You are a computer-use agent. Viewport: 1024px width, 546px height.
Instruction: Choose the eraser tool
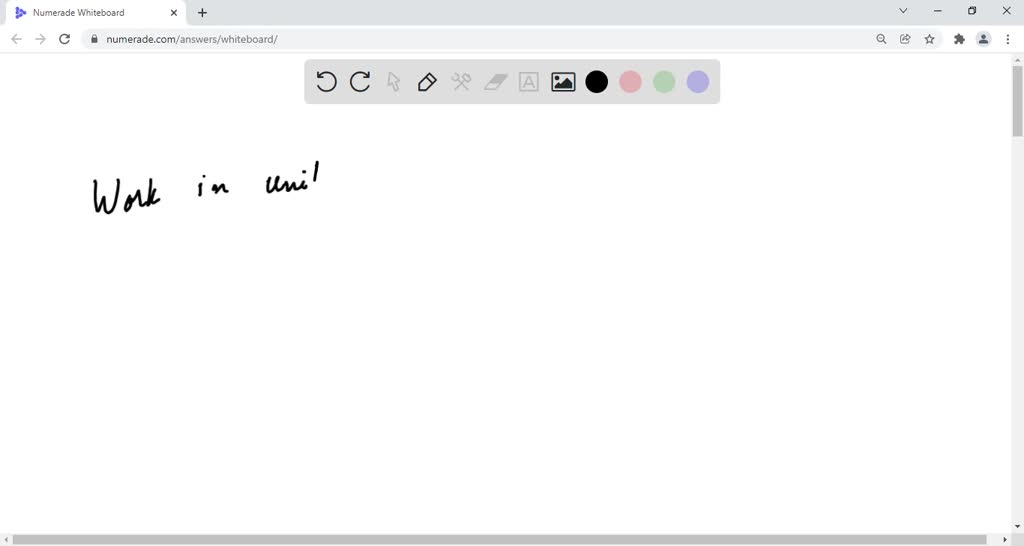click(496, 82)
